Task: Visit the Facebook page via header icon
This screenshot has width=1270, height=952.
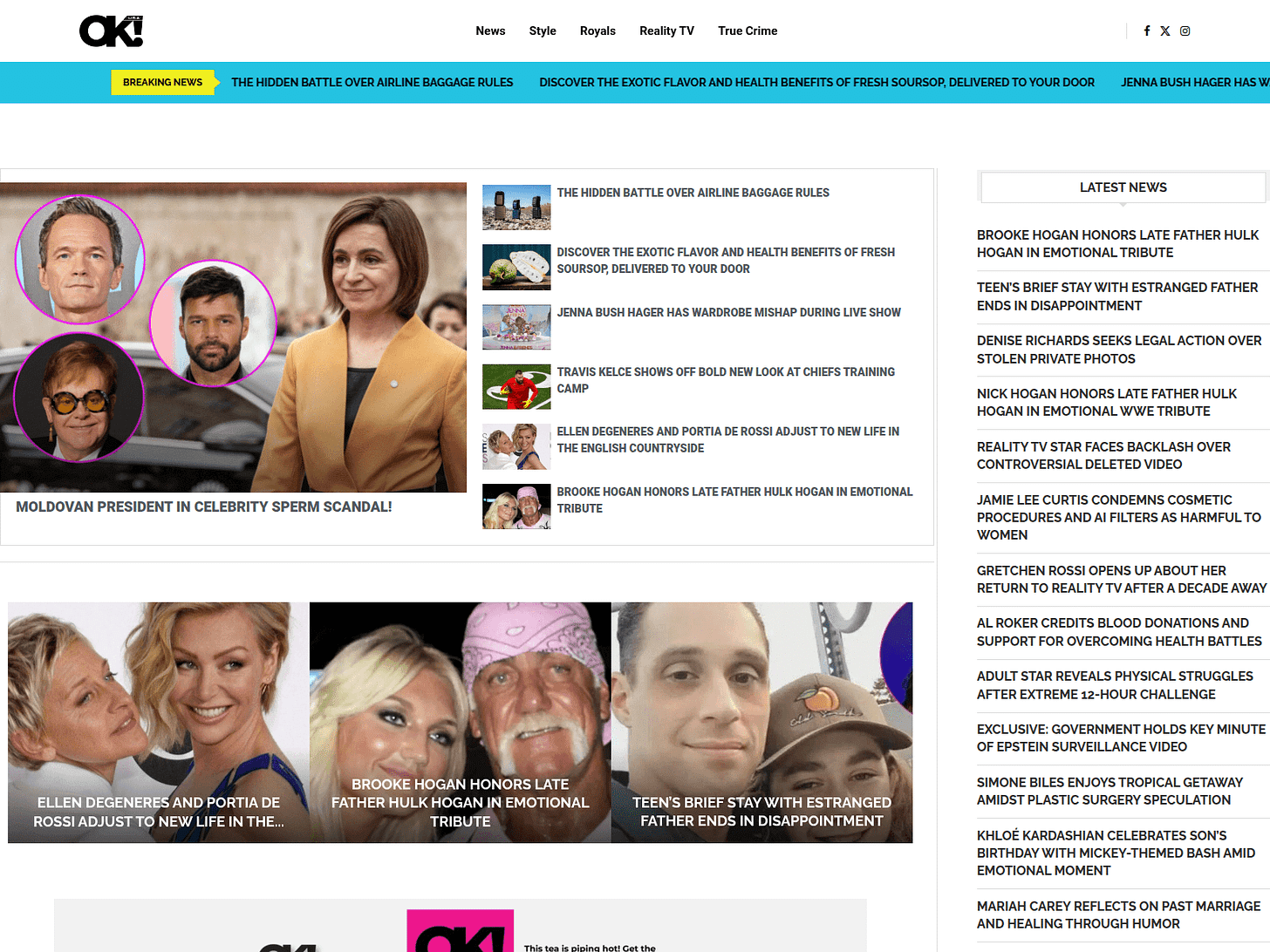Action: (x=1147, y=31)
